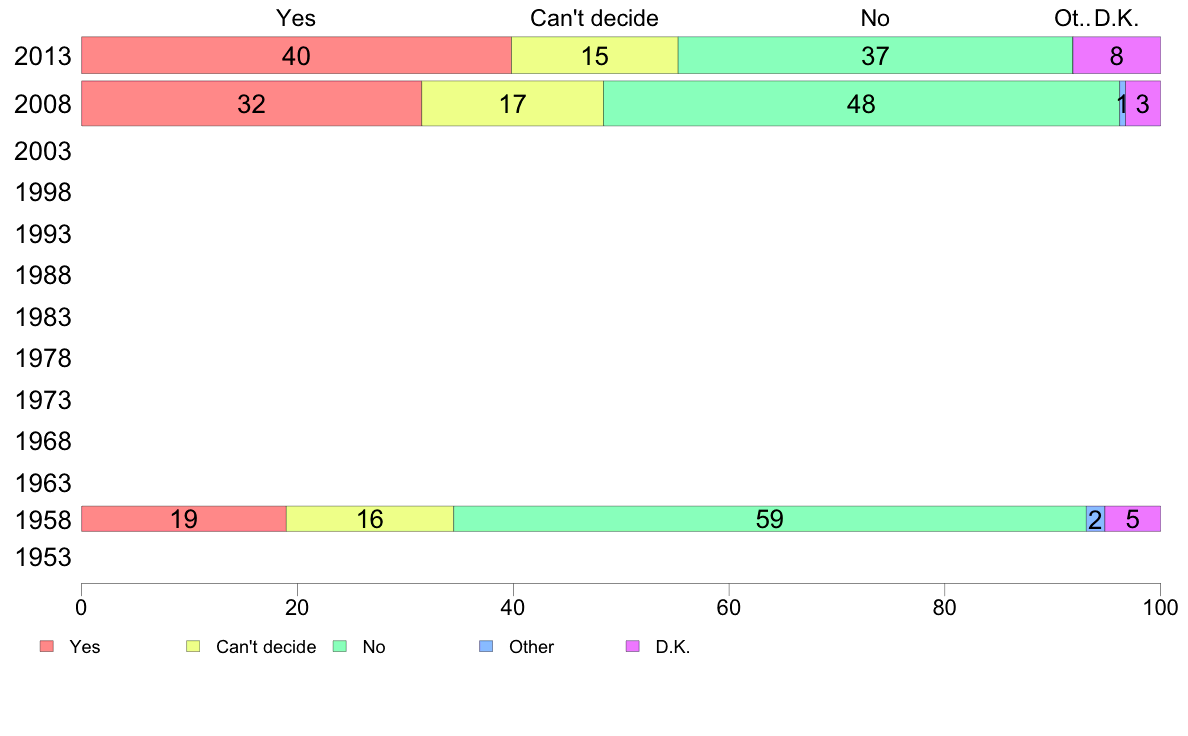Select the 2008 Yes bar segment showing 32
The width and height of the screenshot is (1188, 736).
click(251, 104)
